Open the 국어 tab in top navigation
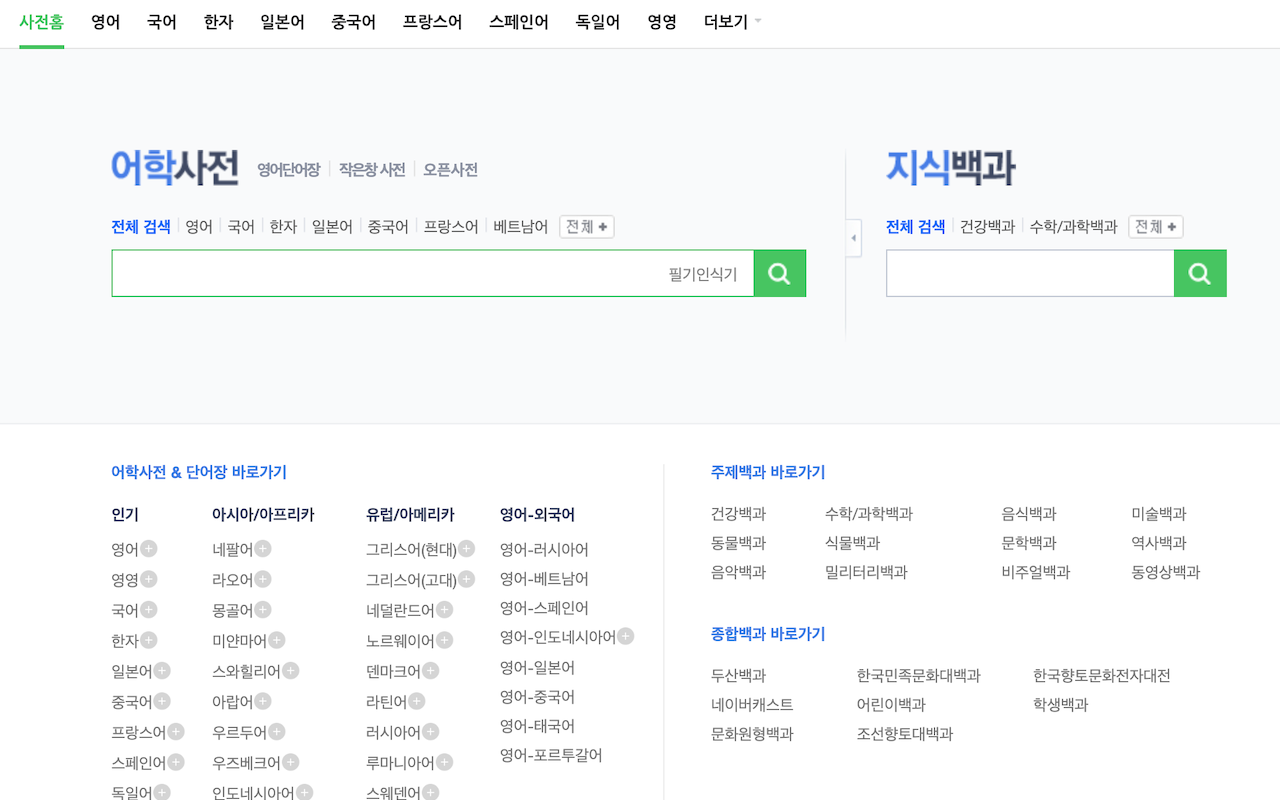The image size is (1280, 800). tap(162, 21)
